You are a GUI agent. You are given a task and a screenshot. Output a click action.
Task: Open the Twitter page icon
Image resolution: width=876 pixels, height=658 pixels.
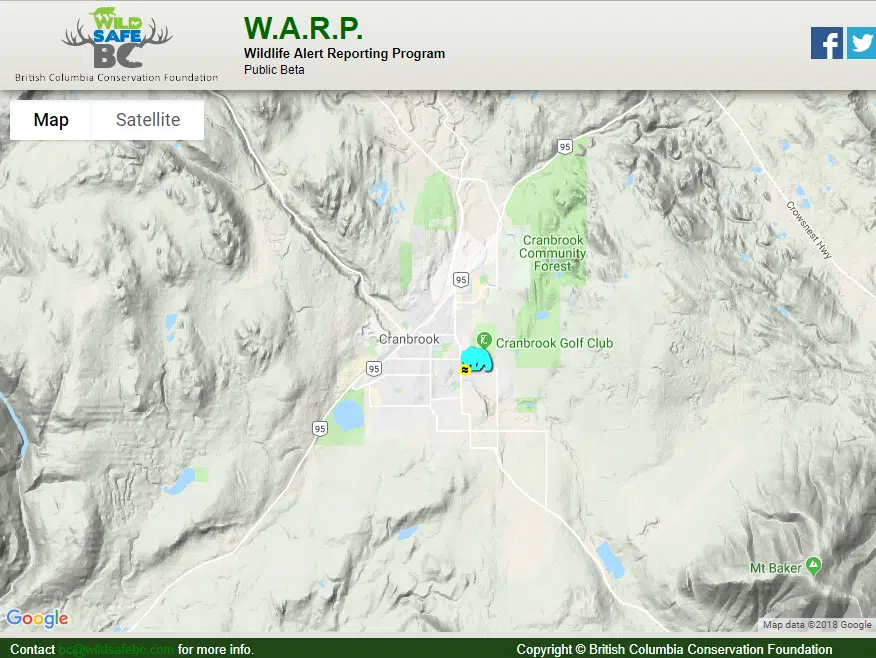coord(861,43)
